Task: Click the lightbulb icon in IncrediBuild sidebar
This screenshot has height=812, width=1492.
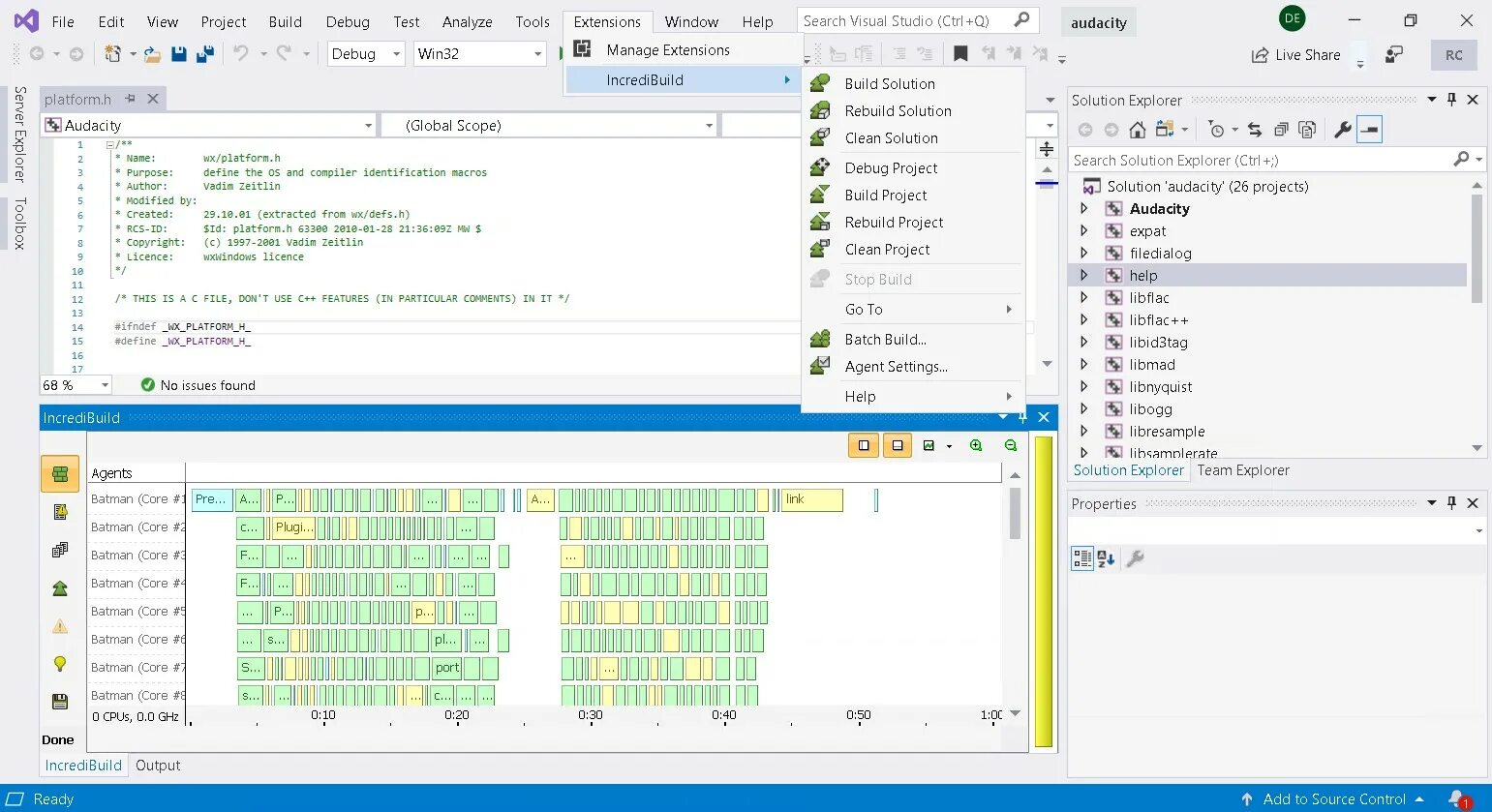Action: point(60,664)
